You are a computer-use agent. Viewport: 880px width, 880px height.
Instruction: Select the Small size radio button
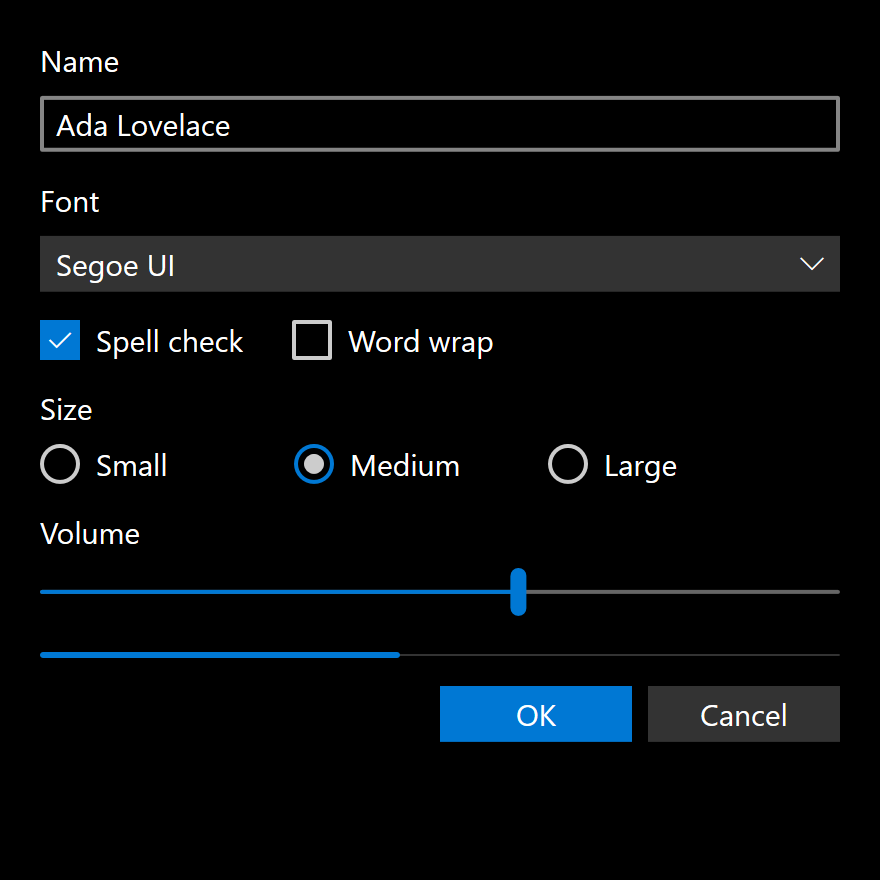tap(60, 464)
